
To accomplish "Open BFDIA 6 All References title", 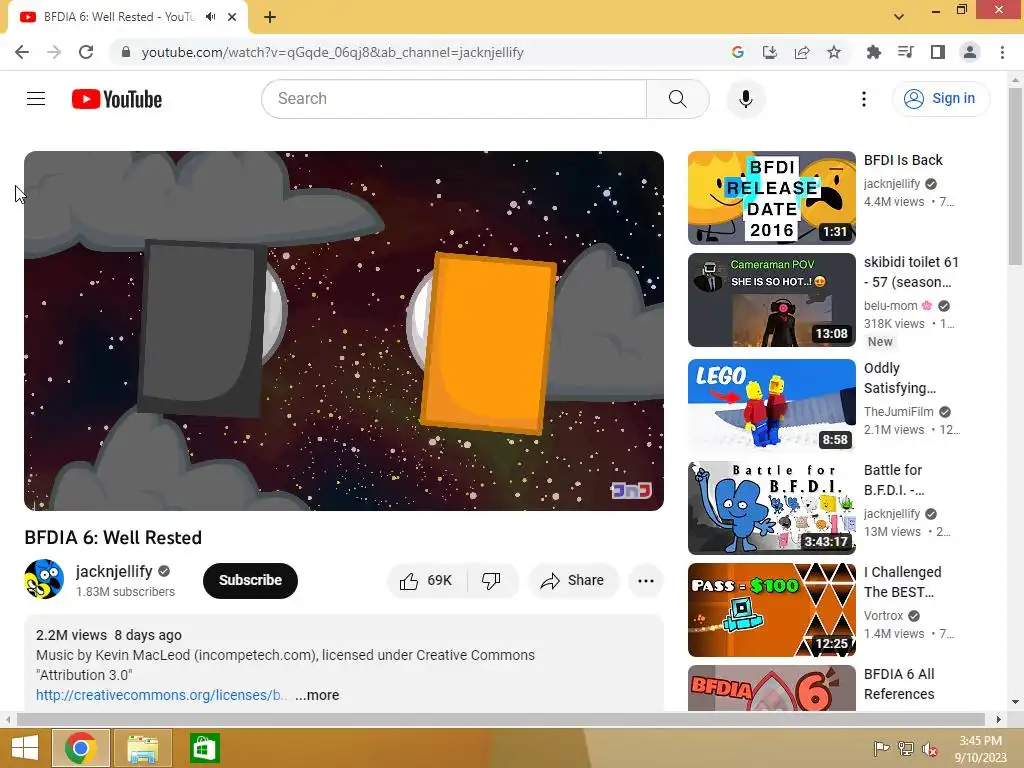I will (899, 684).
